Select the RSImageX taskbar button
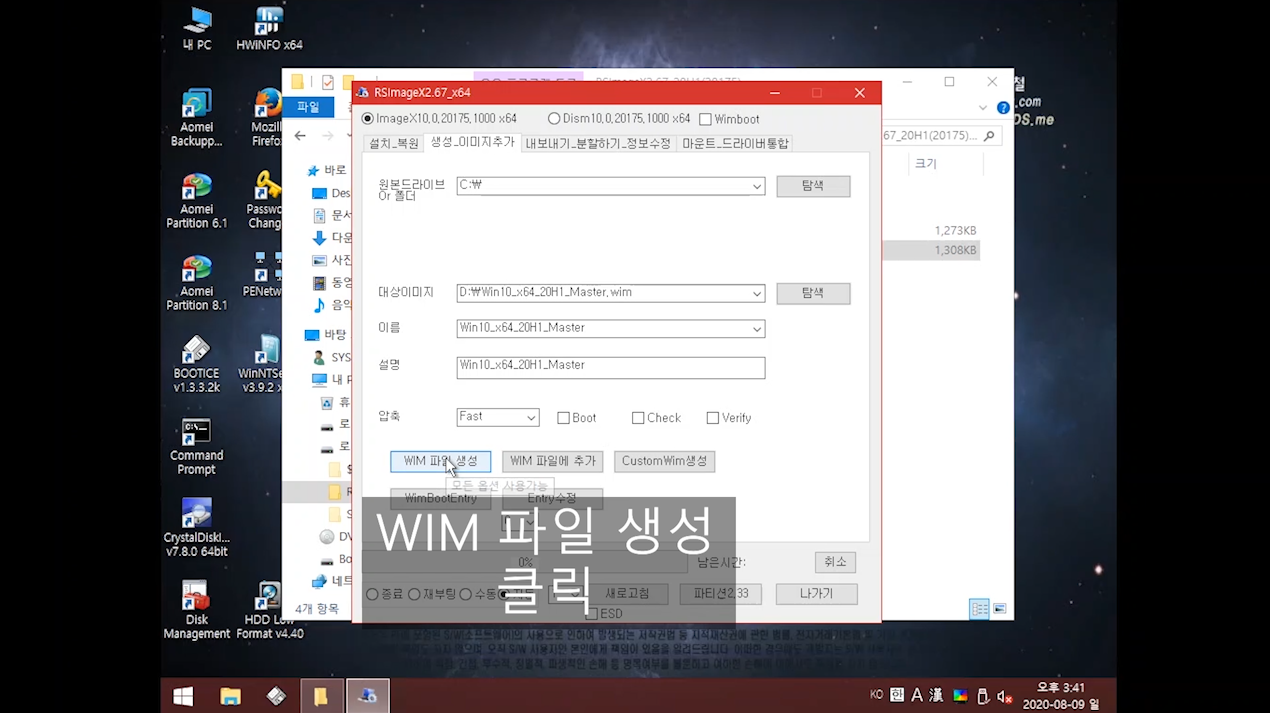 (x=368, y=696)
